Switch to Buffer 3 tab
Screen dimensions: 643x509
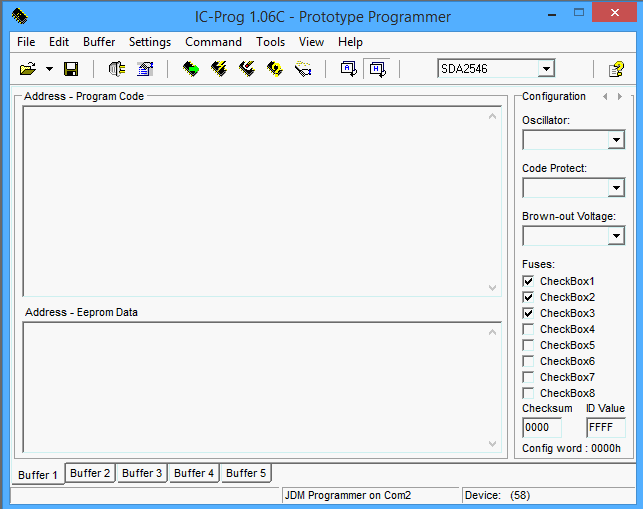pos(142,473)
